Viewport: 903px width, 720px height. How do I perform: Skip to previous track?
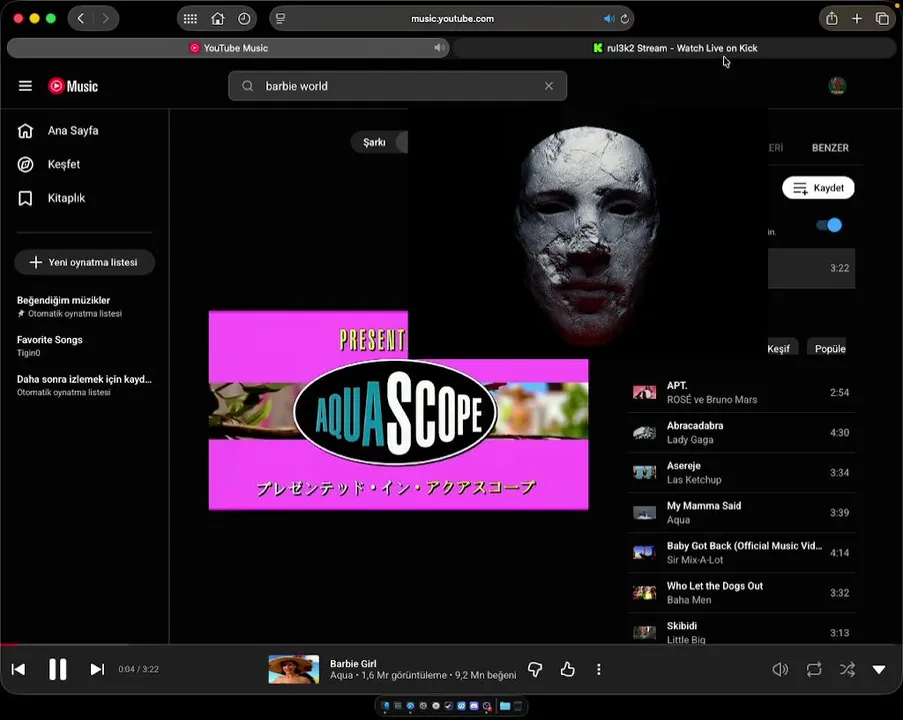[18, 669]
